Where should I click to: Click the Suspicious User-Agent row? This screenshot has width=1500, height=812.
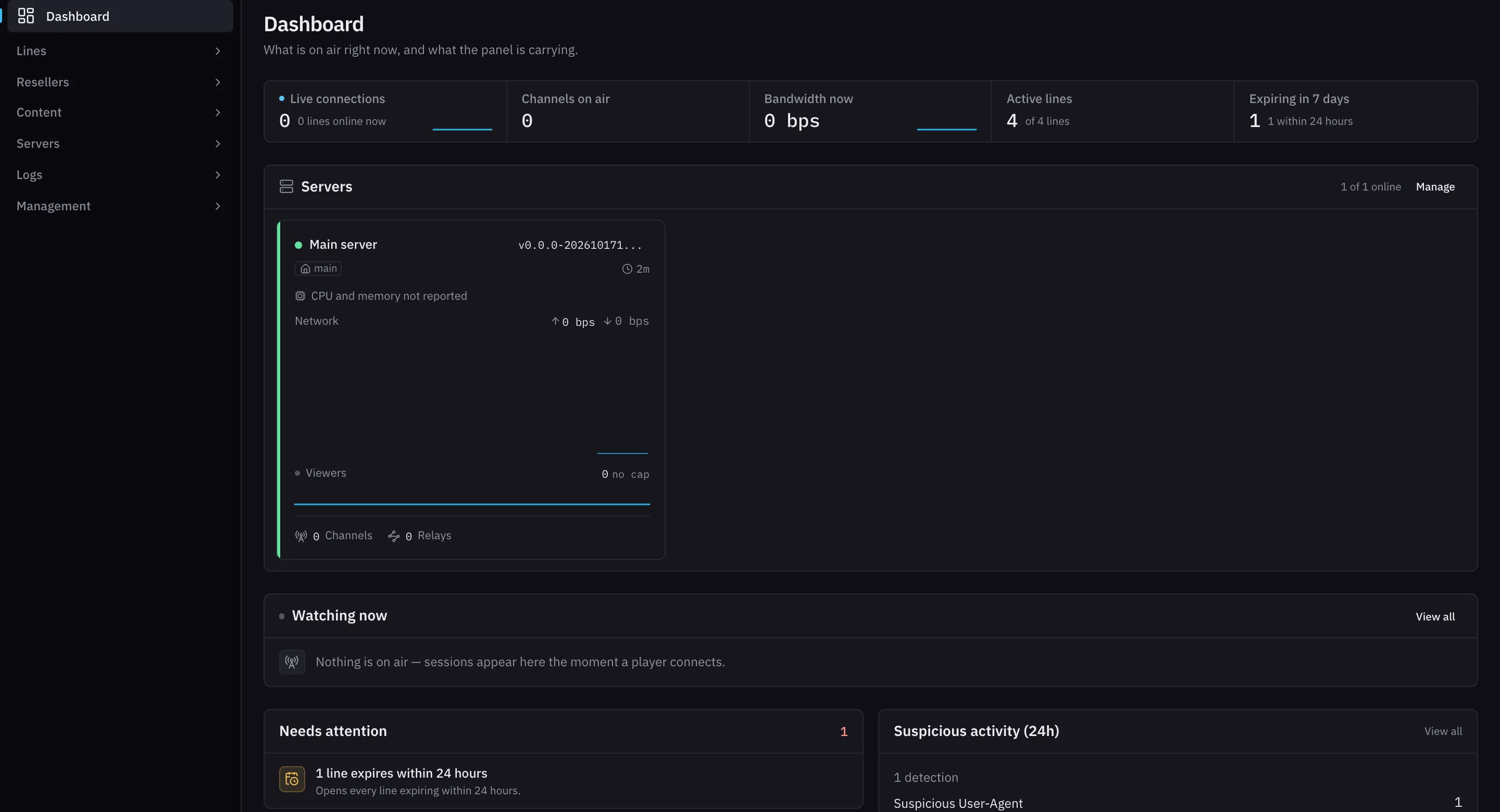pos(1178,803)
